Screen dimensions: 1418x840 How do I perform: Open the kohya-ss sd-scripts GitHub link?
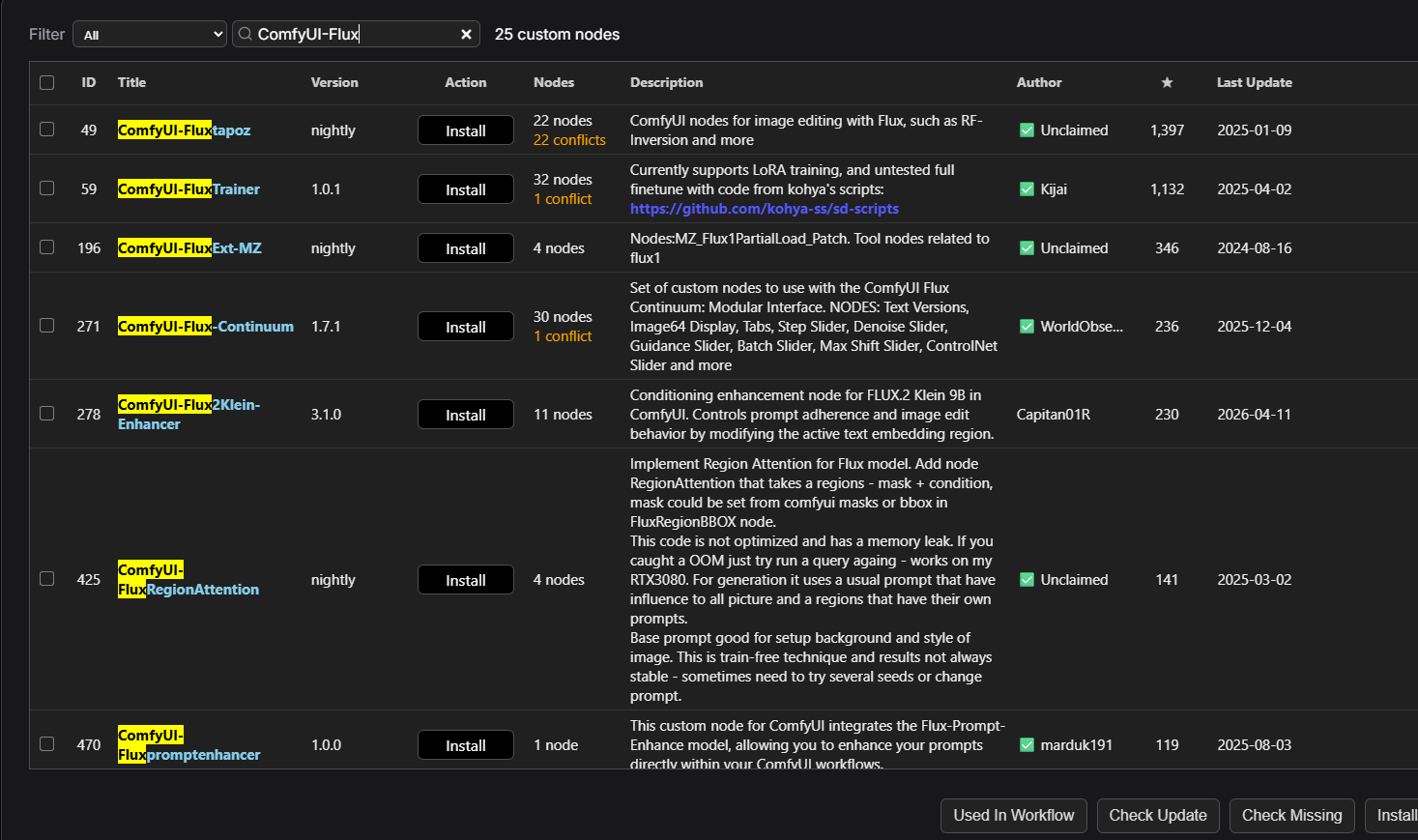click(x=765, y=209)
